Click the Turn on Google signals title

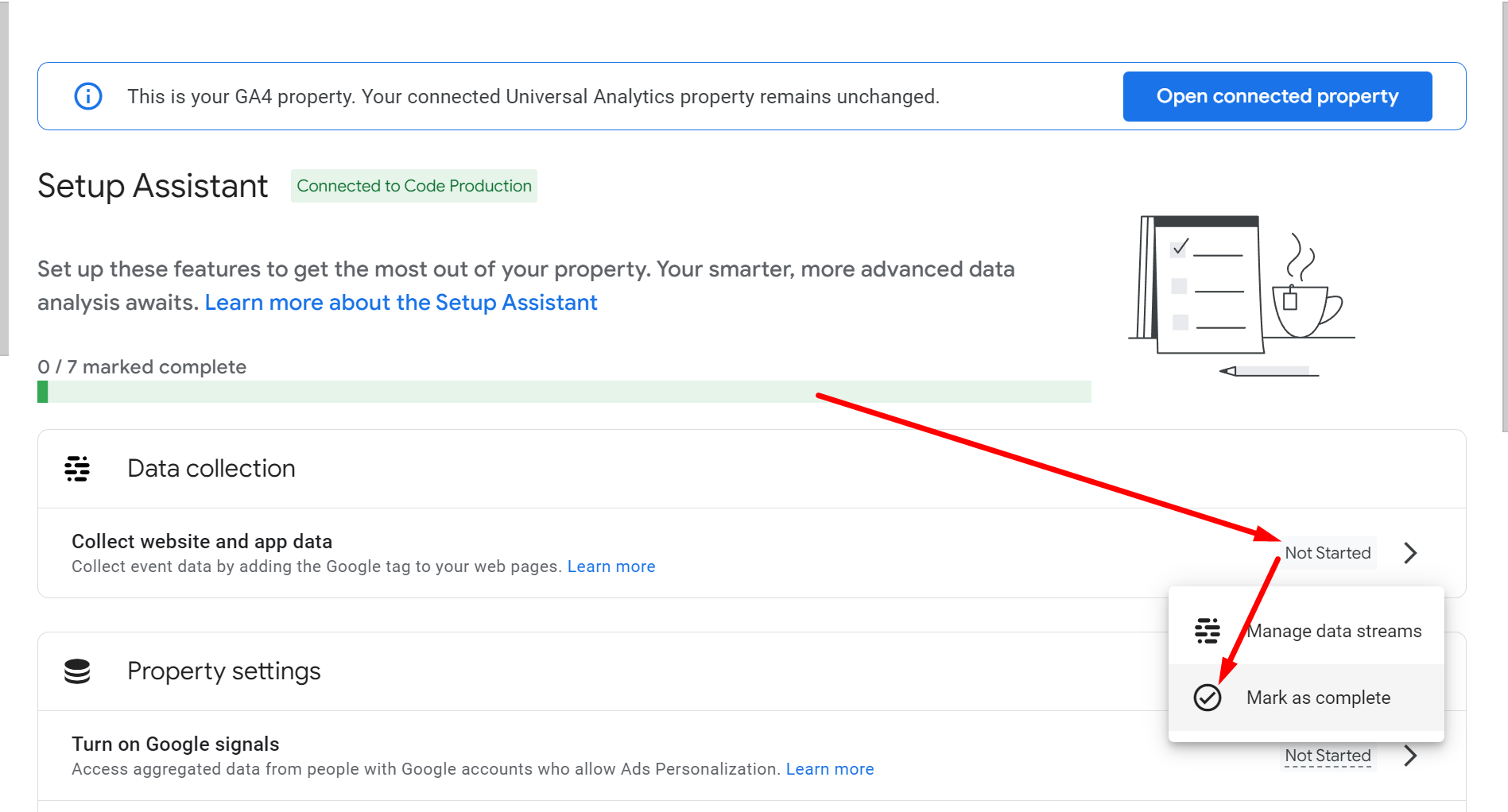(176, 744)
